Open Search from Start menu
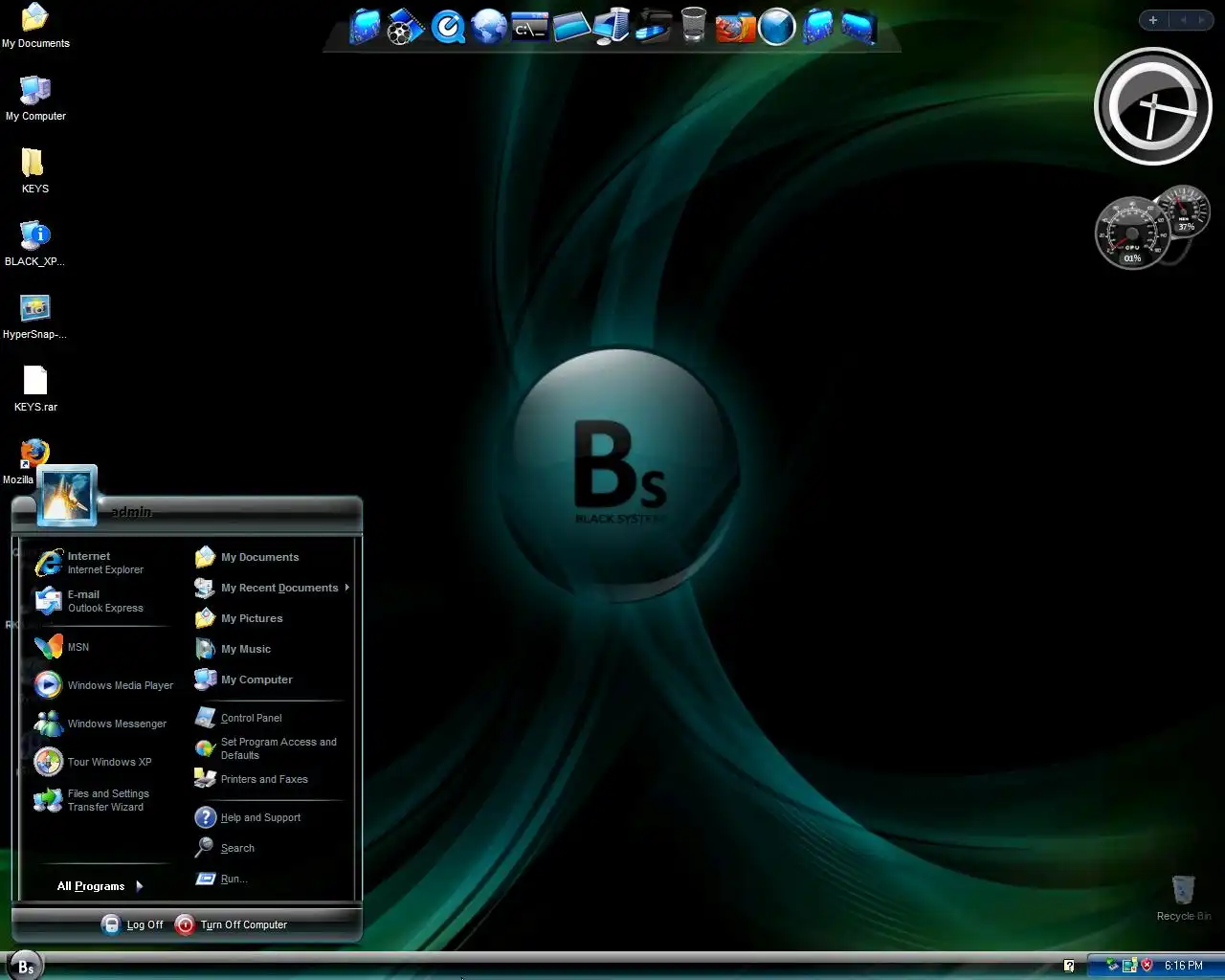This screenshot has height=980, width=1225. click(x=272, y=848)
